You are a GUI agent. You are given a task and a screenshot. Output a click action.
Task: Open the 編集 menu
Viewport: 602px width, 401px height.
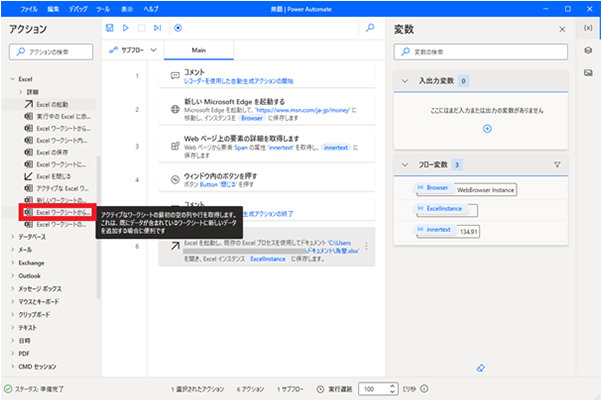53,9
